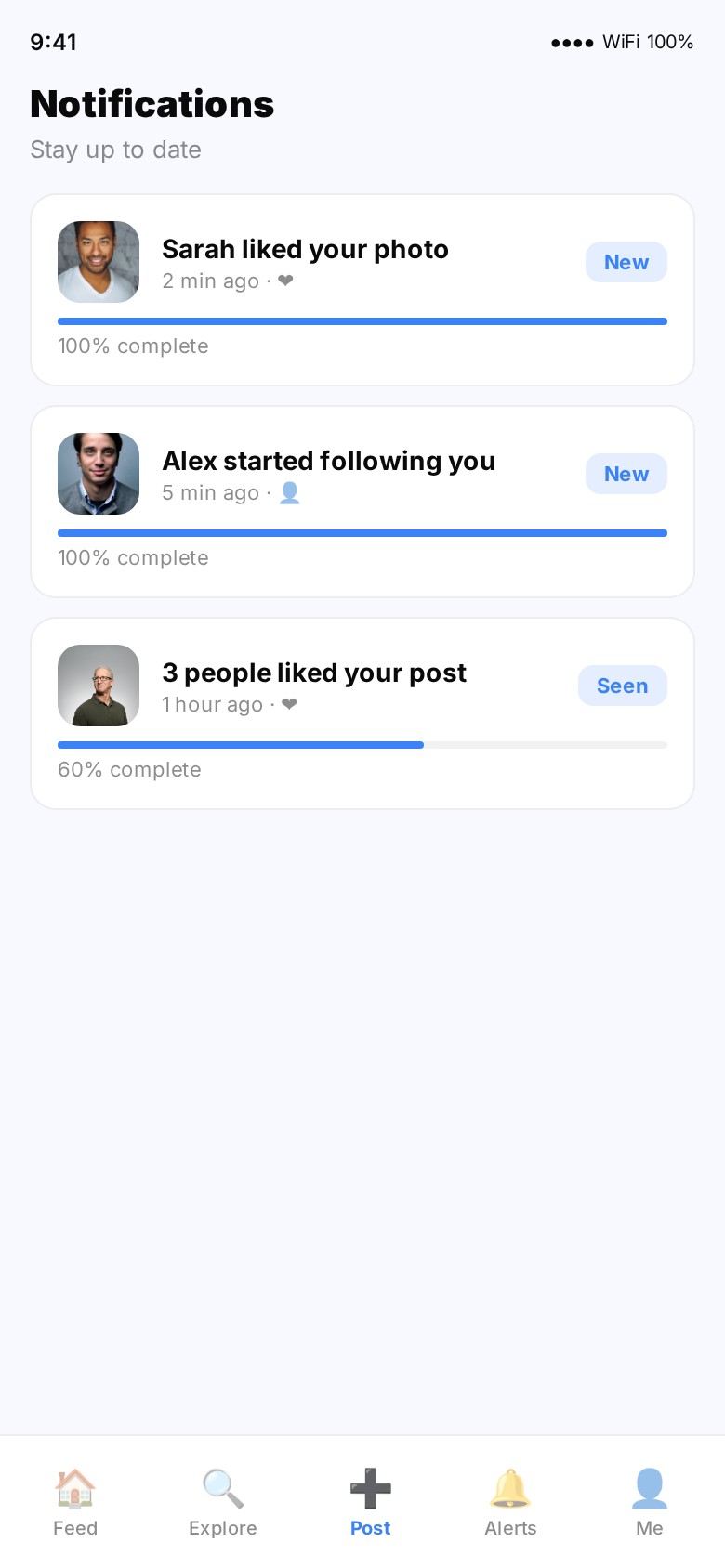Image resolution: width=725 pixels, height=1568 pixels.
Task: Open the Notifications heading
Action: point(152,103)
